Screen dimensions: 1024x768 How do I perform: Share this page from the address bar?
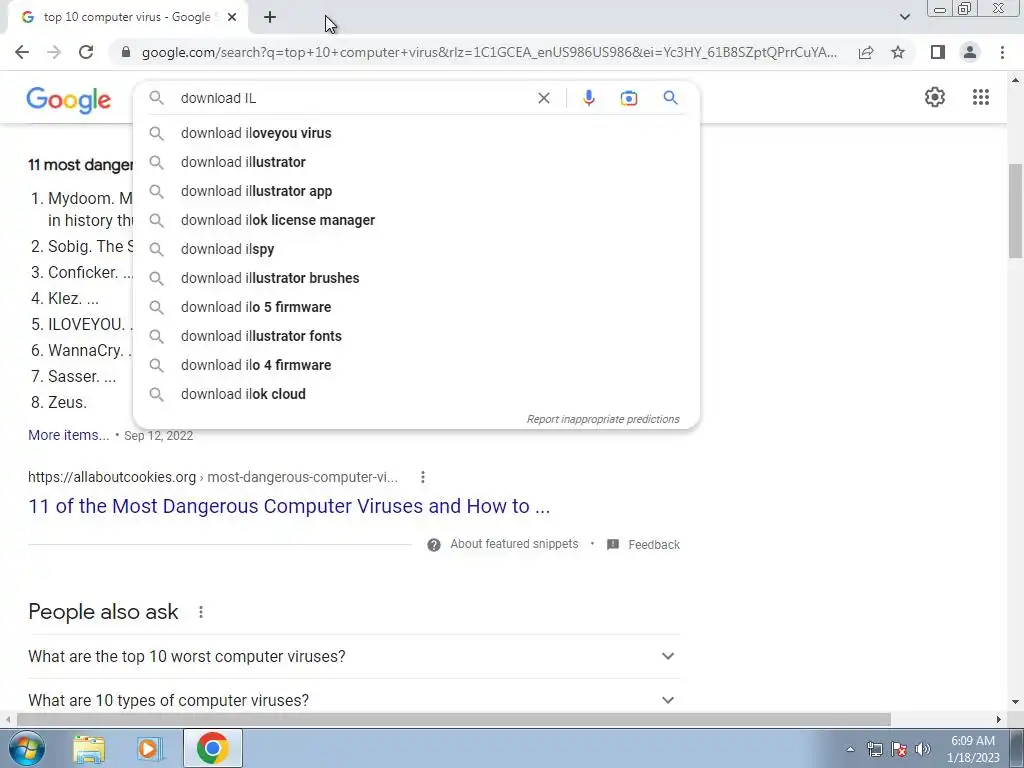tap(866, 52)
